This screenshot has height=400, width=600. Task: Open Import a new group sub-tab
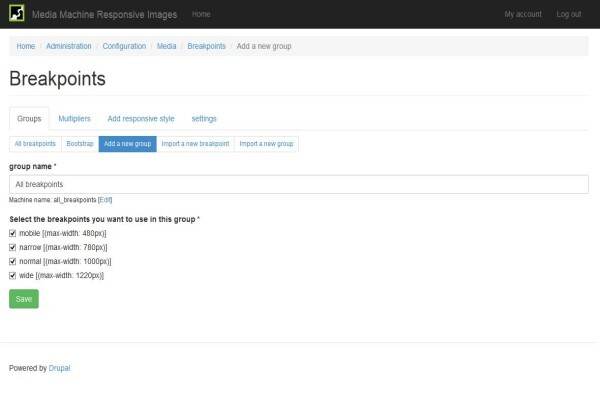pos(266,144)
